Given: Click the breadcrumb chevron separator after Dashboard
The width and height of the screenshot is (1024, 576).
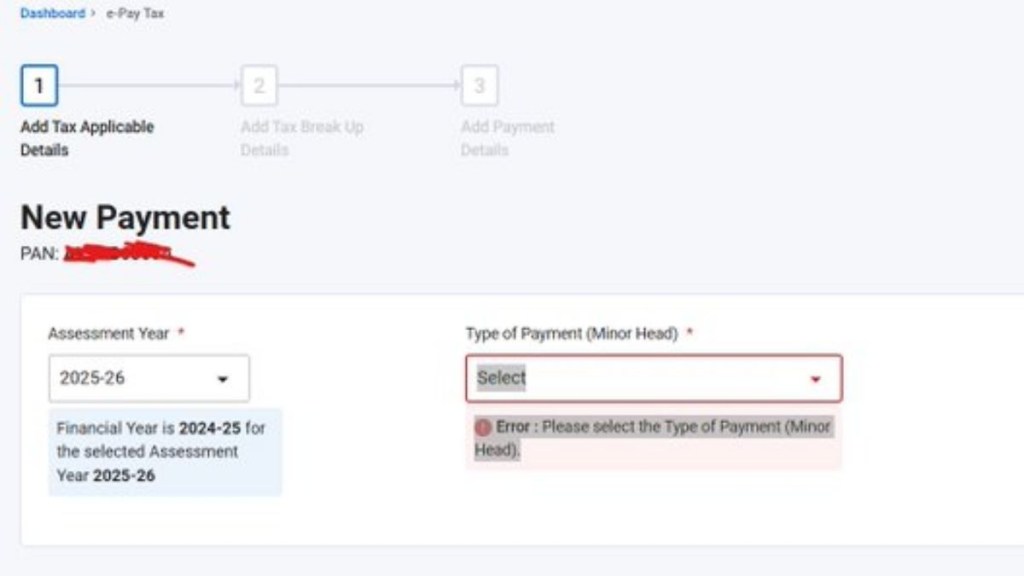Looking at the screenshot, I should tap(93, 14).
